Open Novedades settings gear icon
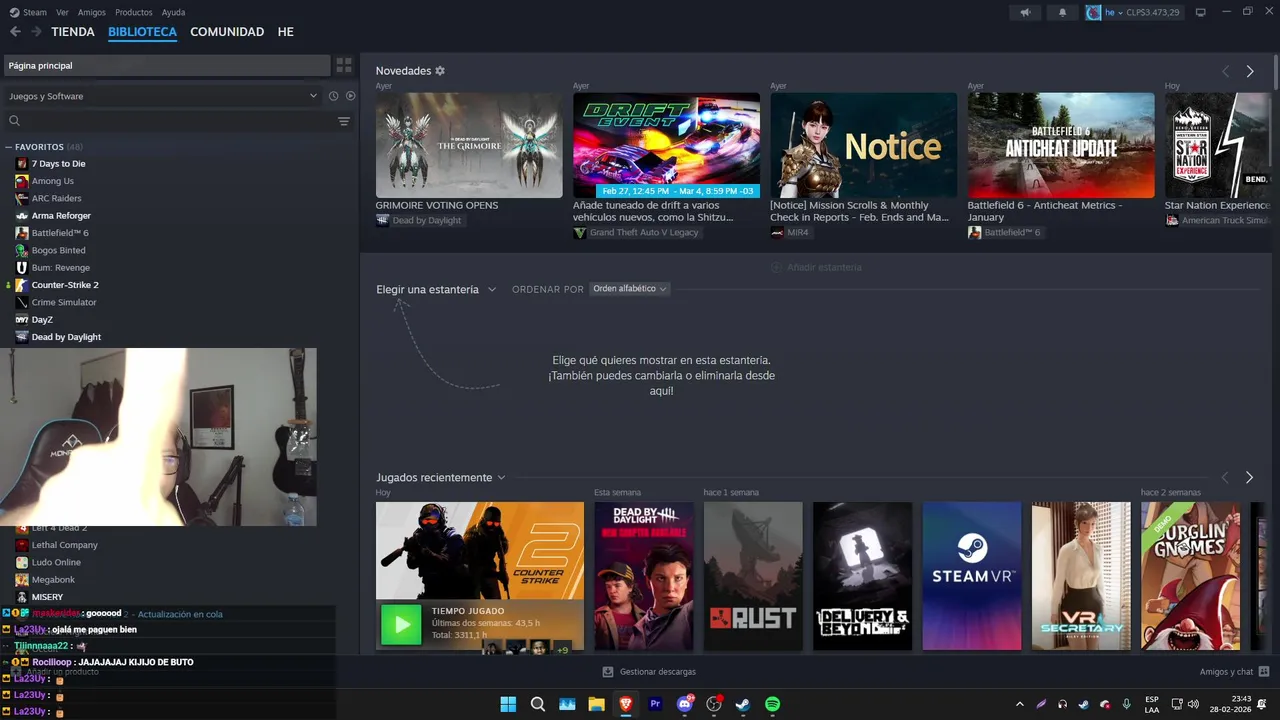1280x720 pixels. click(x=440, y=71)
